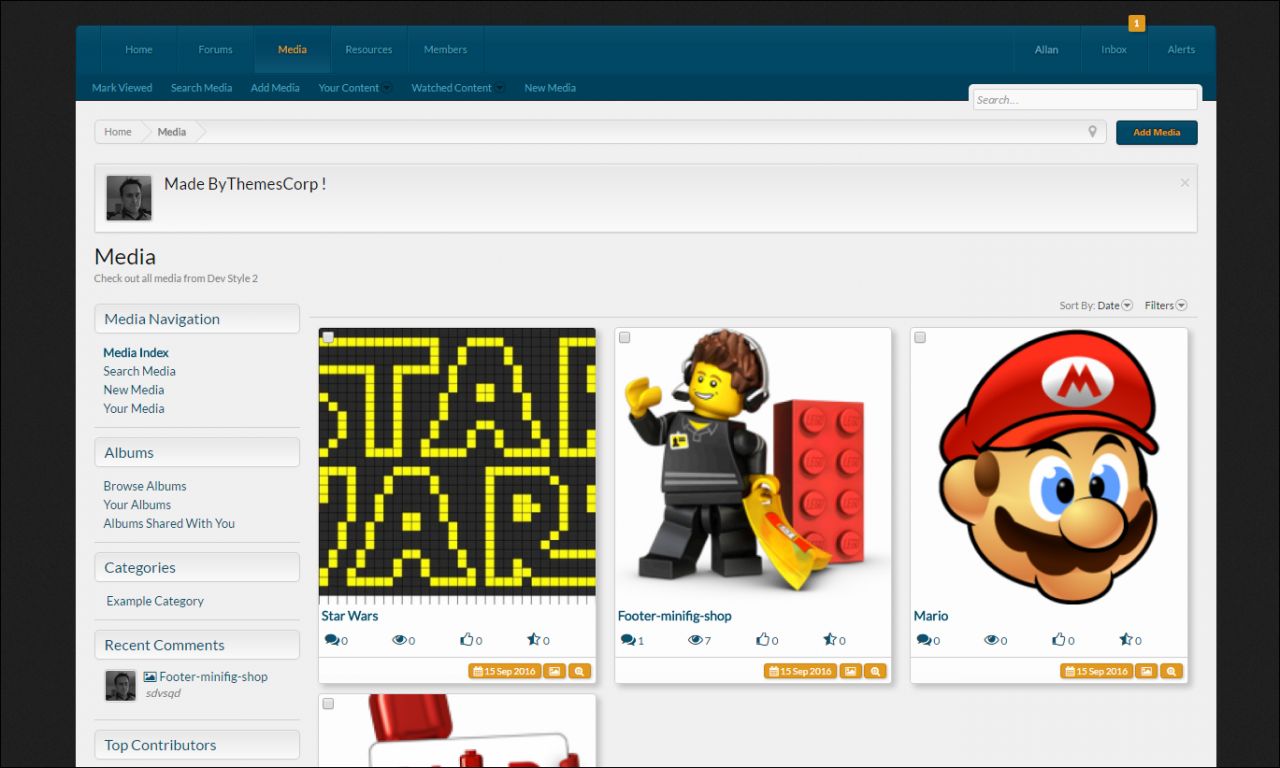This screenshot has width=1280, height=768.
Task: Click the thumbs-up icon under Footer-minifig-shop
Action: 762,640
